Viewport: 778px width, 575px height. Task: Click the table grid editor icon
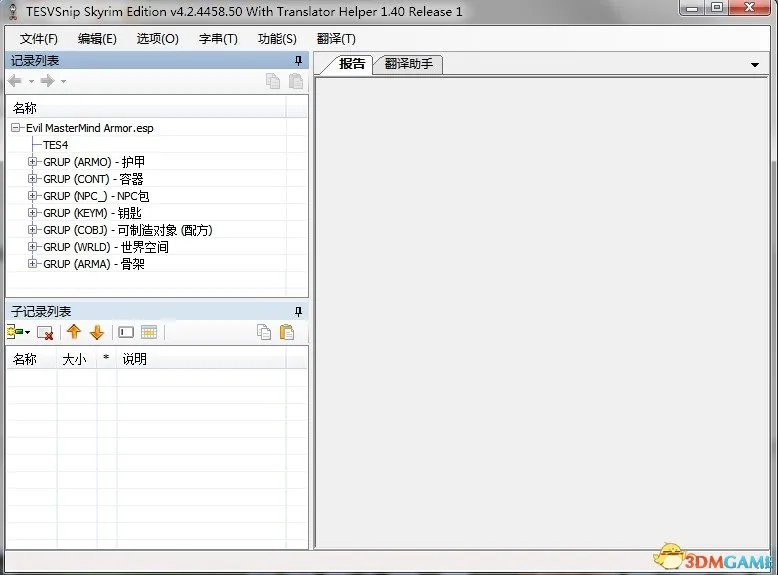click(x=149, y=333)
